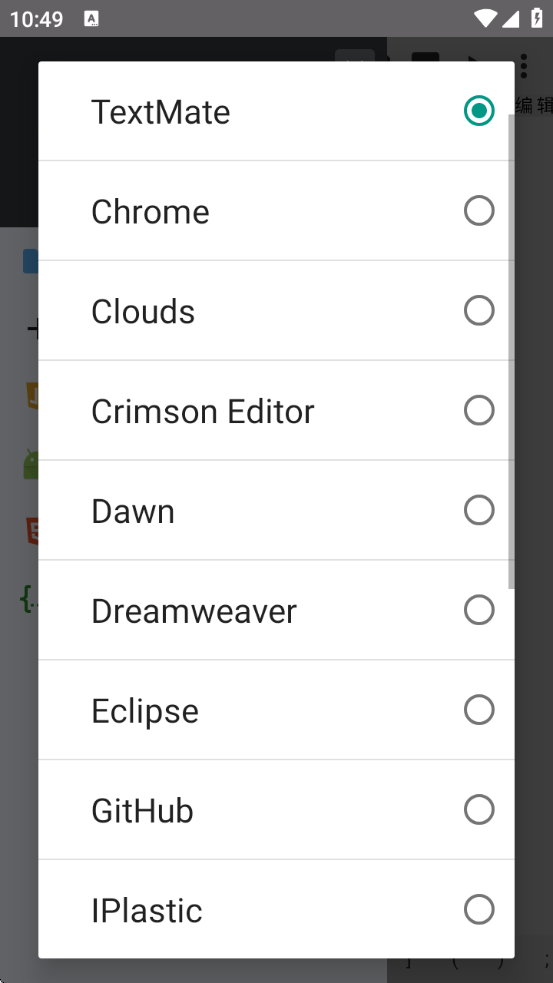Tap the keyboard indicator status icon
553x983 pixels.
click(92, 19)
